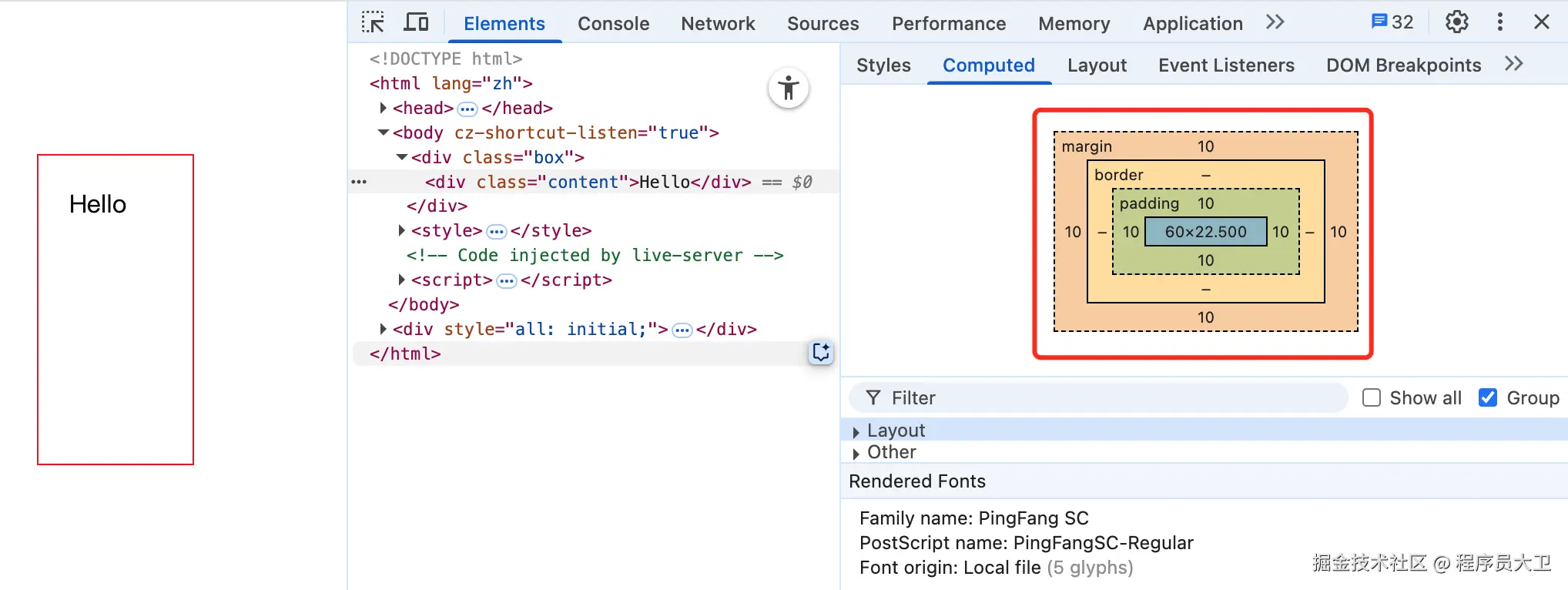
Task: Toggle the device toolbar icon
Action: coord(416,22)
